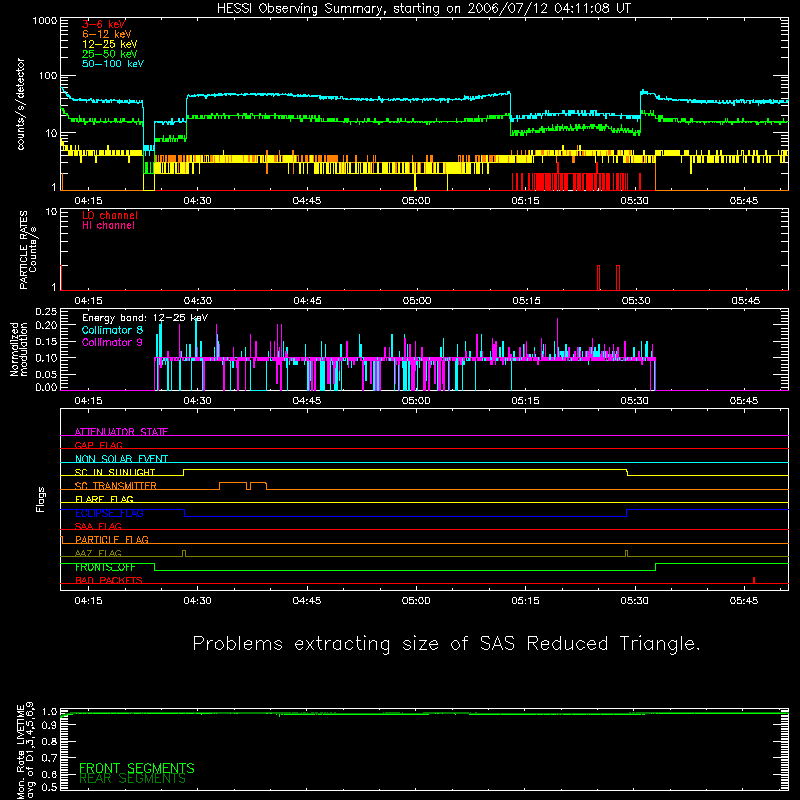Image resolution: width=800 pixels, height=800 pixels.
Task: Click the 'counts/s/detector' axis label
Action: (x=20, y=104)
